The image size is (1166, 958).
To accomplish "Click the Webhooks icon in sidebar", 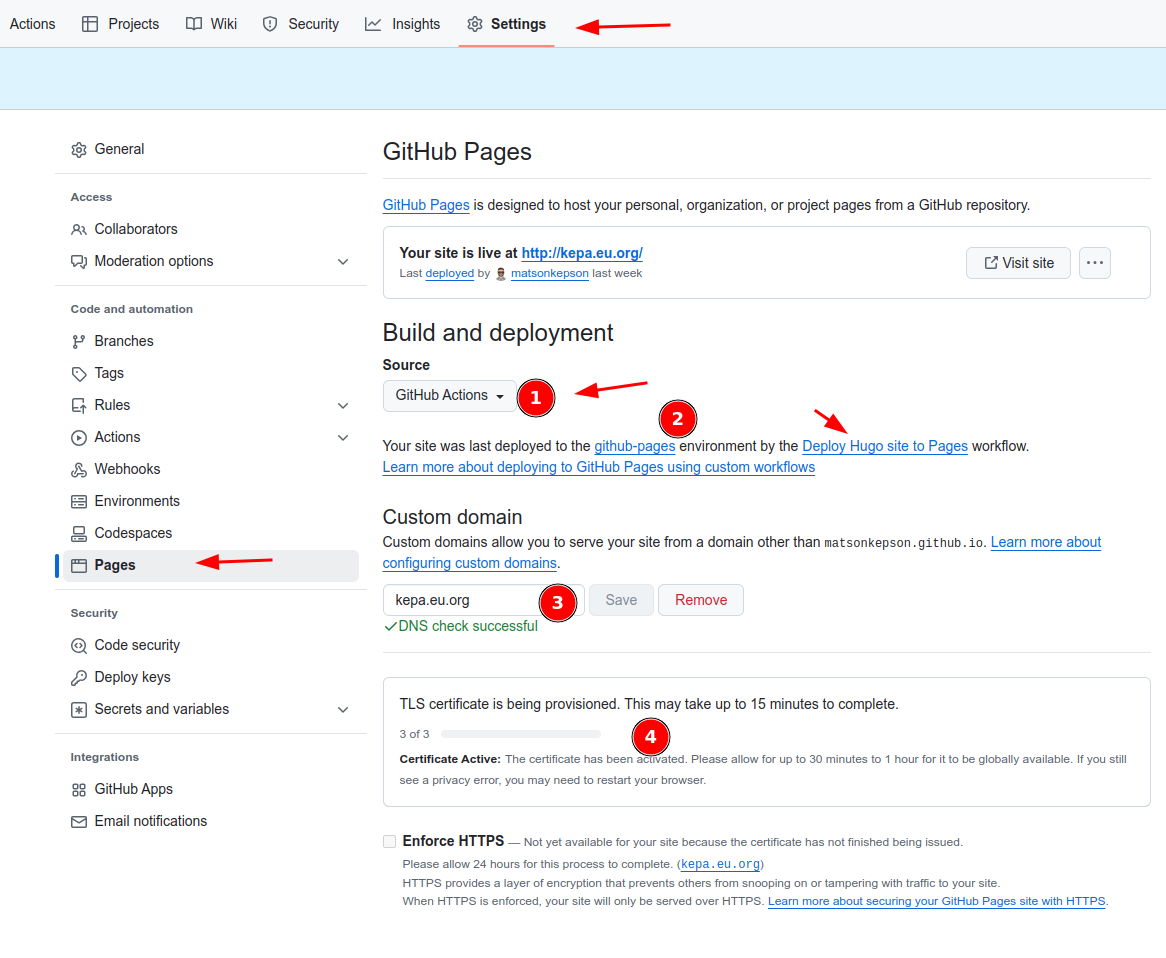I will click(x=79, y=469).
